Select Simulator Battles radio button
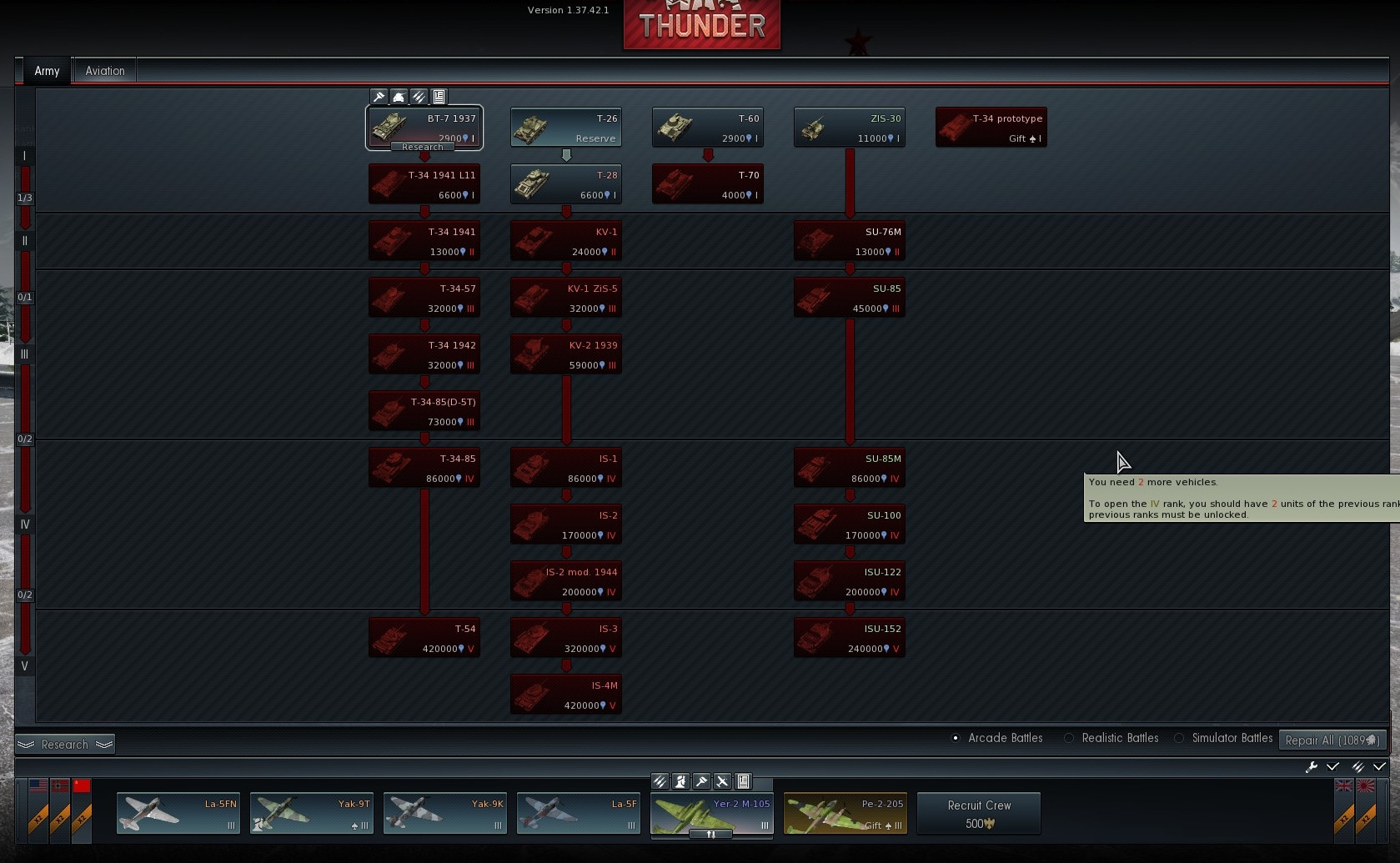 coord(1179,738)
